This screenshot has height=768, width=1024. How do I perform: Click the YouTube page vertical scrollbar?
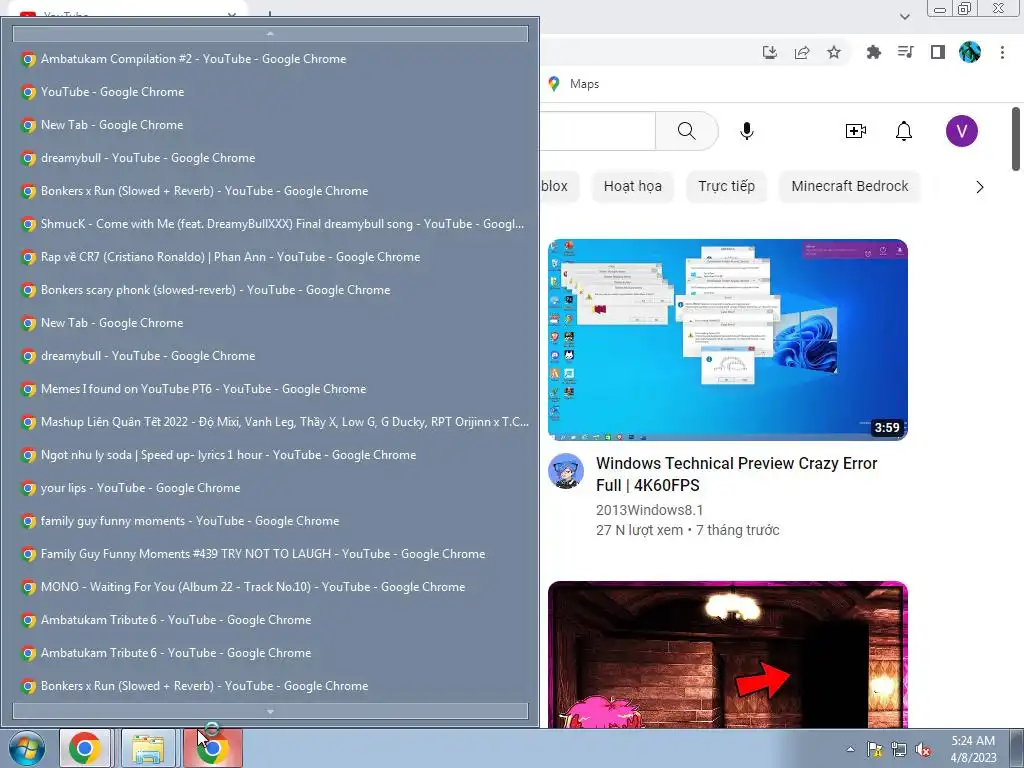(x=1016, y=138)
